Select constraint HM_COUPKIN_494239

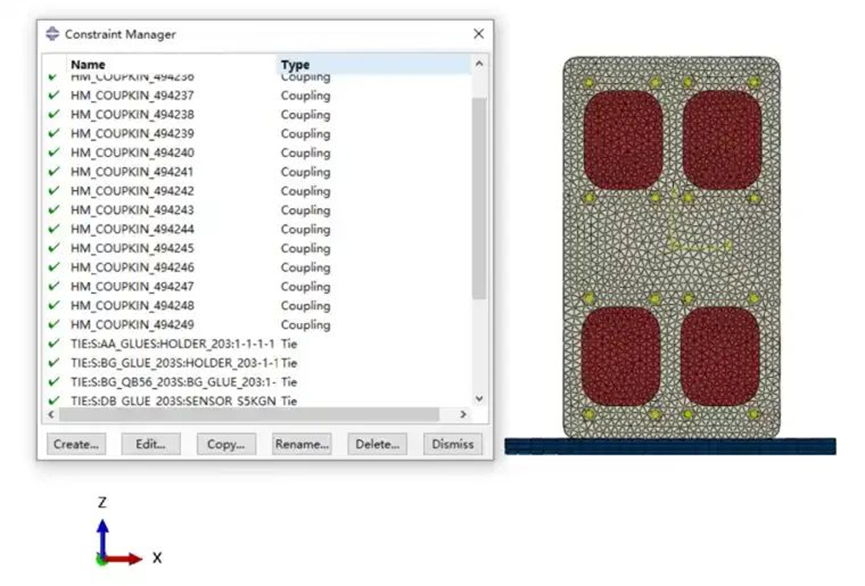132,134
